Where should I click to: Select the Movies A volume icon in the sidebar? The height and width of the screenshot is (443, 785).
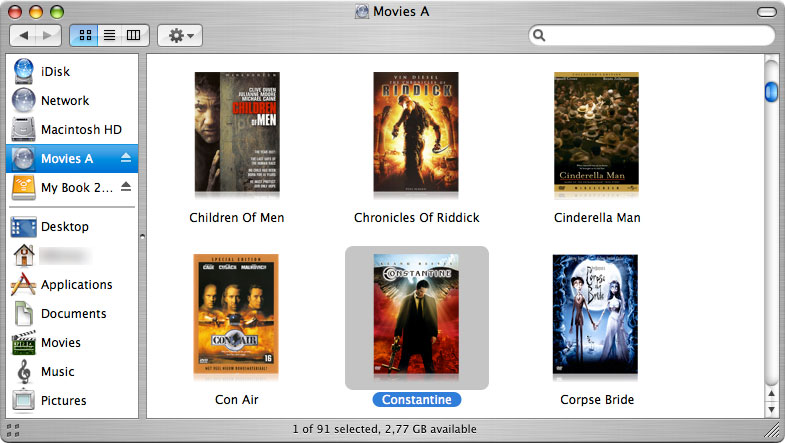click(x=24, y=158)
